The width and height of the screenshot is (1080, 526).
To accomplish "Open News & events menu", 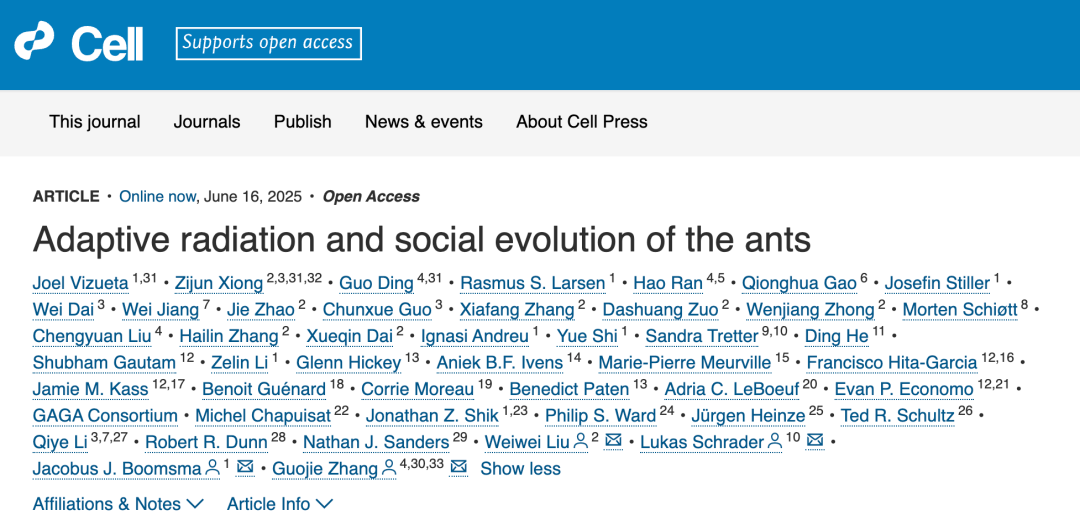I will (424, 122).
